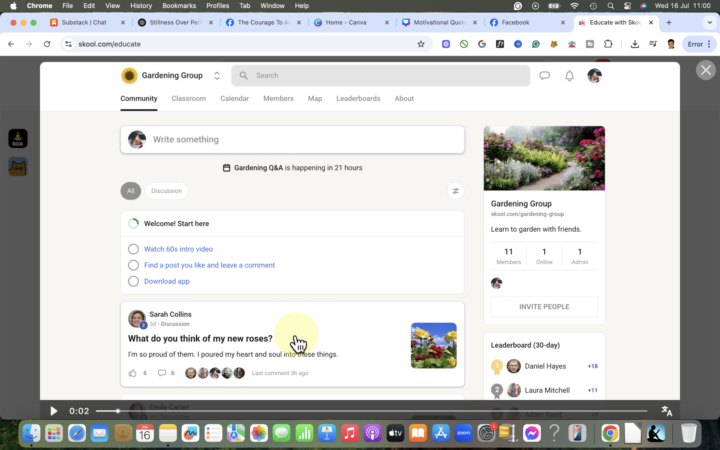The width and height of the screenshot is (720, 450).
Task: Click the garden cover image
Action: (x=544, y=158)
